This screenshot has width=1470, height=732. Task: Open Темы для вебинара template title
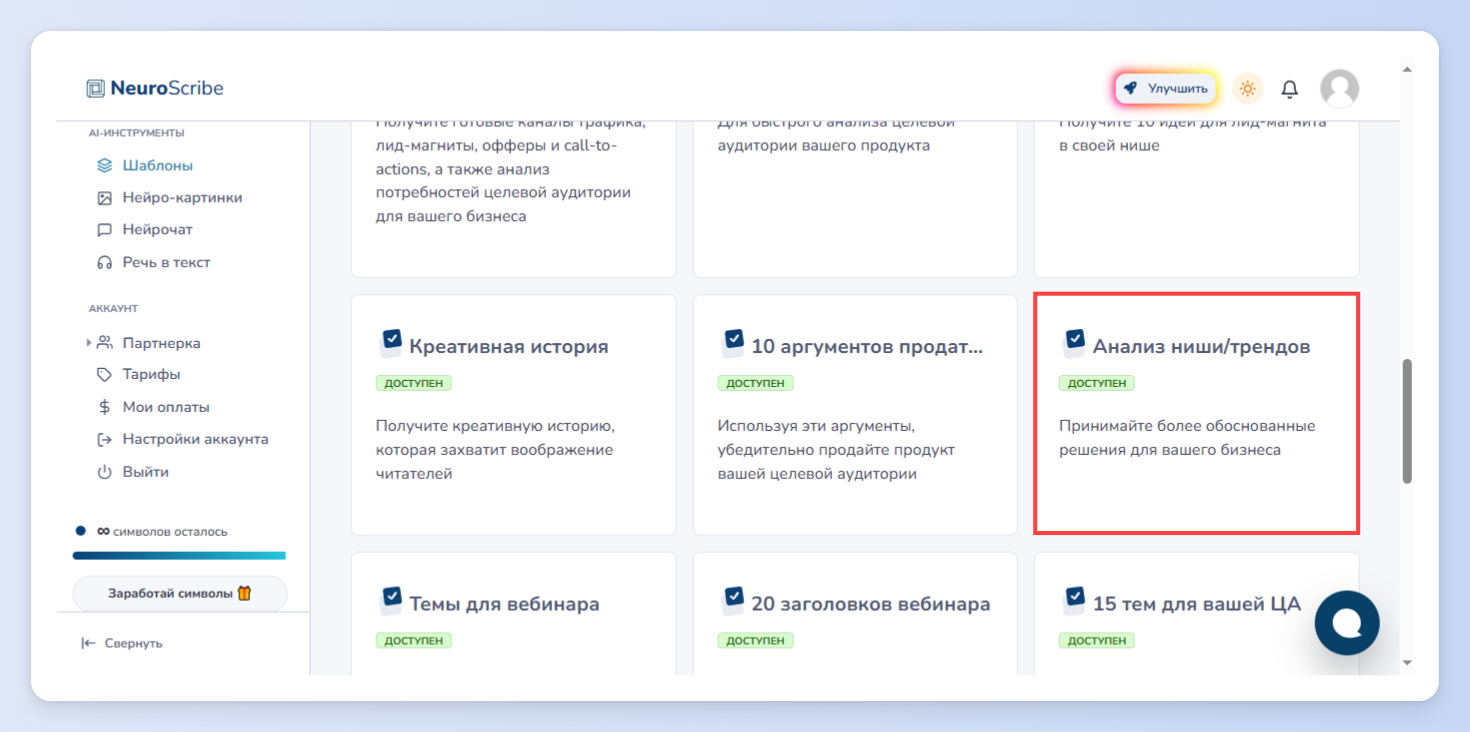tap(504, 604)
